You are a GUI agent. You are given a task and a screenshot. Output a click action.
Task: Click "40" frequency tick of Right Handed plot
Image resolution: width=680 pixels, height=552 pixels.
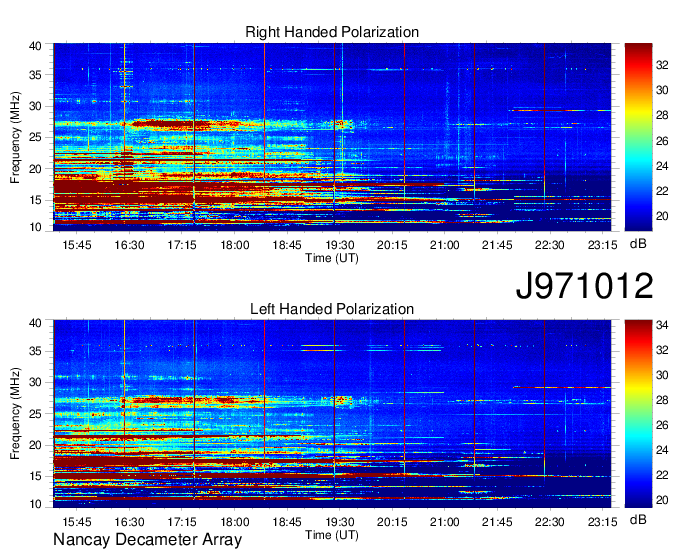click(x=35, y=46)
